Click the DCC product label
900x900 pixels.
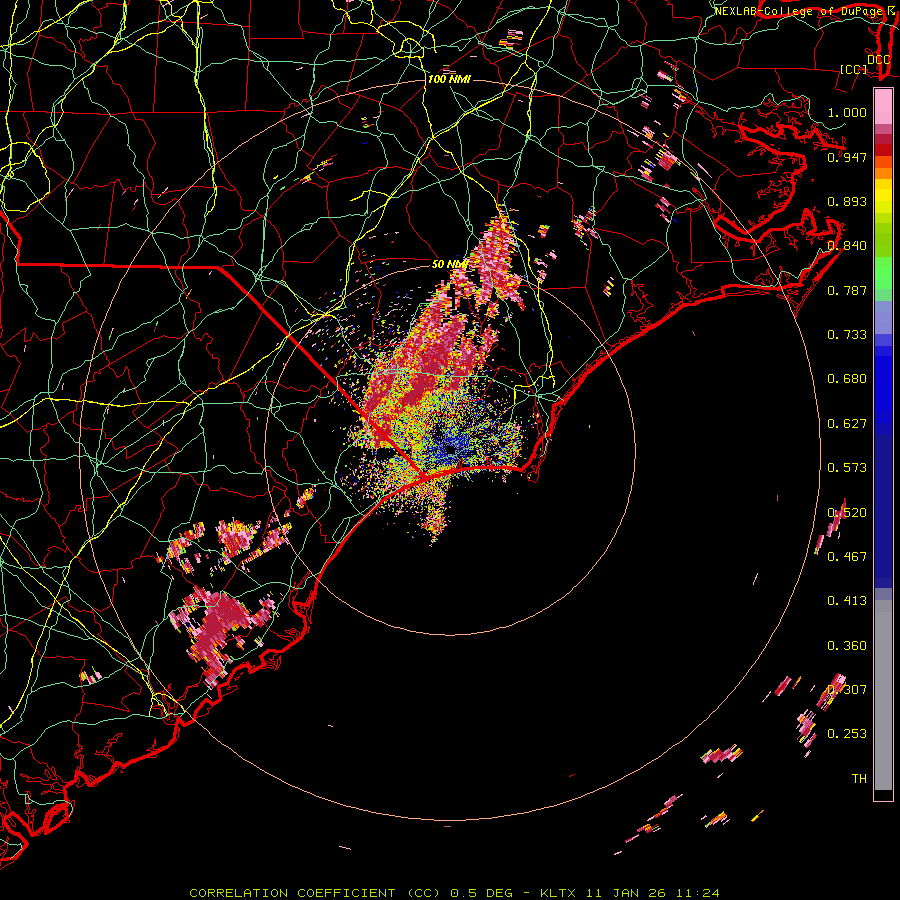pos(878,60)
